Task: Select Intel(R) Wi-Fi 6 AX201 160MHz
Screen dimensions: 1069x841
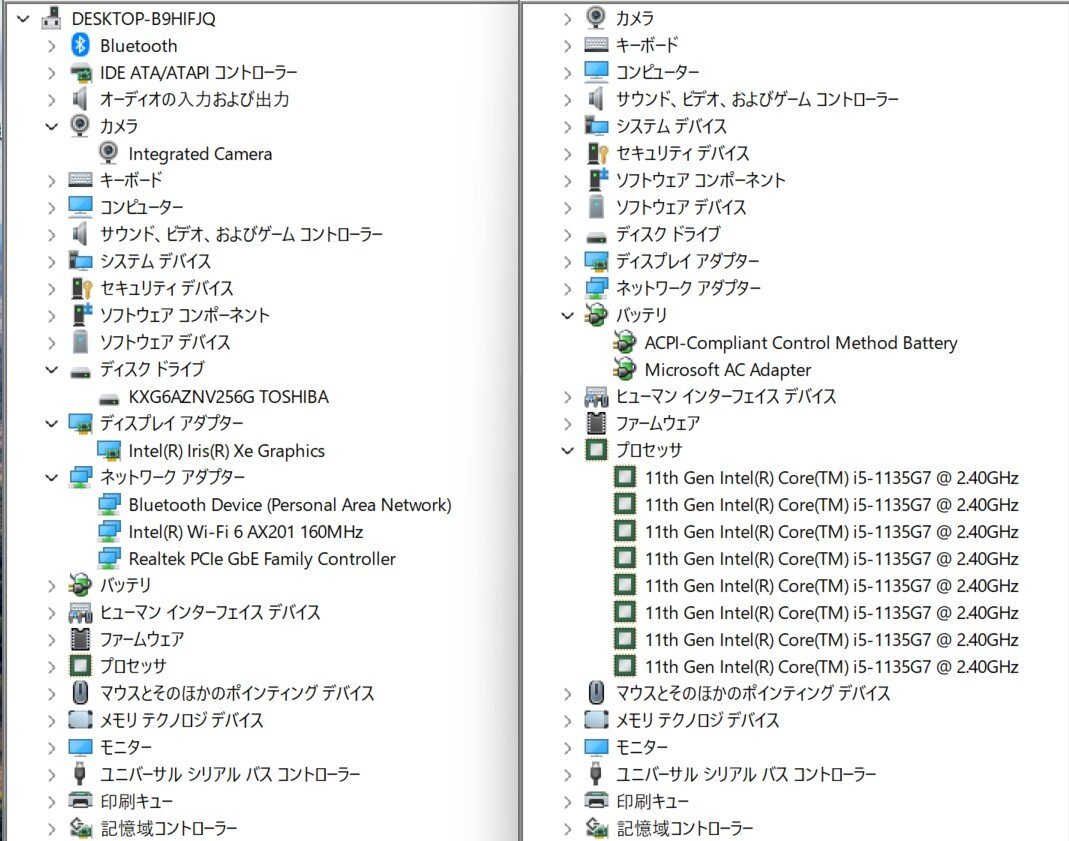Action: [245, 531]
